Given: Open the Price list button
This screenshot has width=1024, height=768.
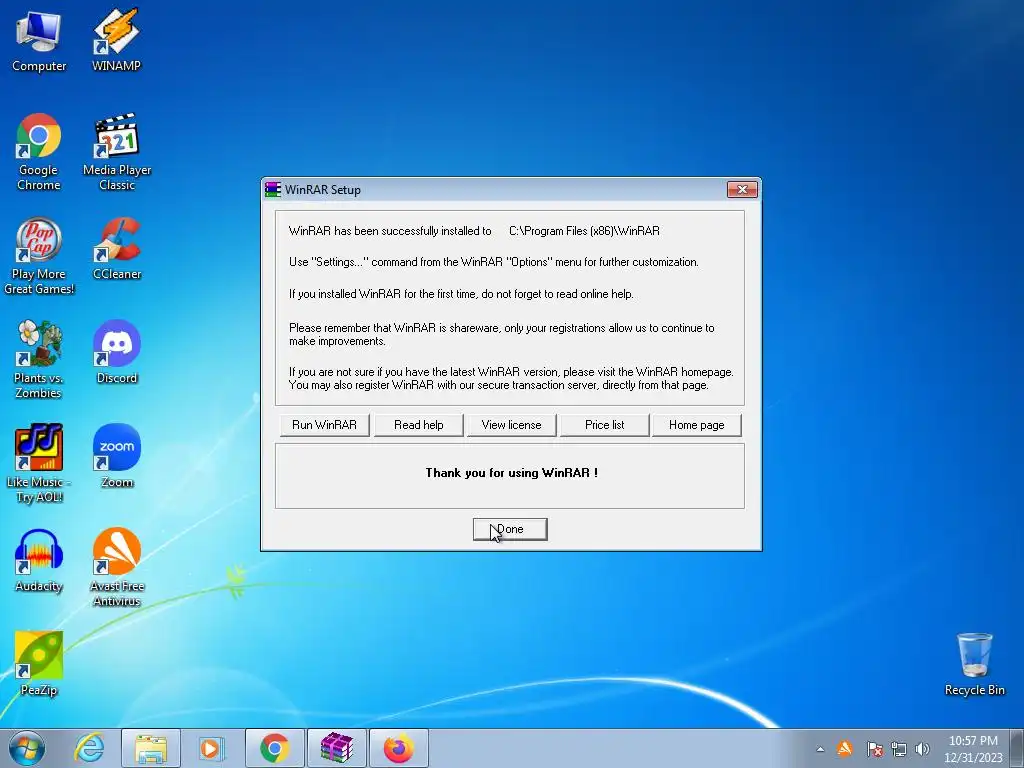Looking at the screenshot, I should [x=604, y=425].
